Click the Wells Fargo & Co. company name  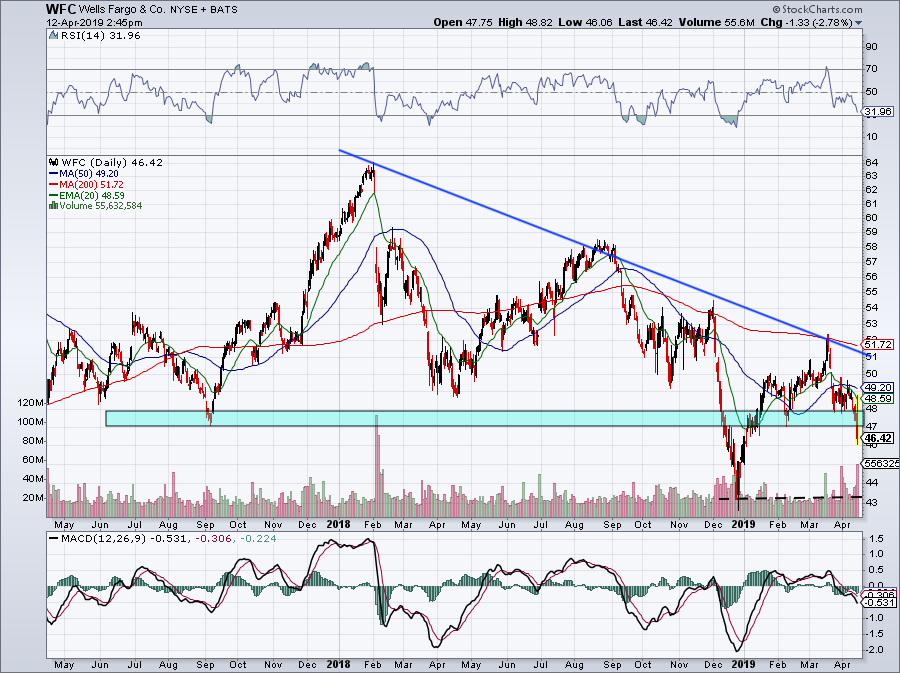[x=121, y=10]
